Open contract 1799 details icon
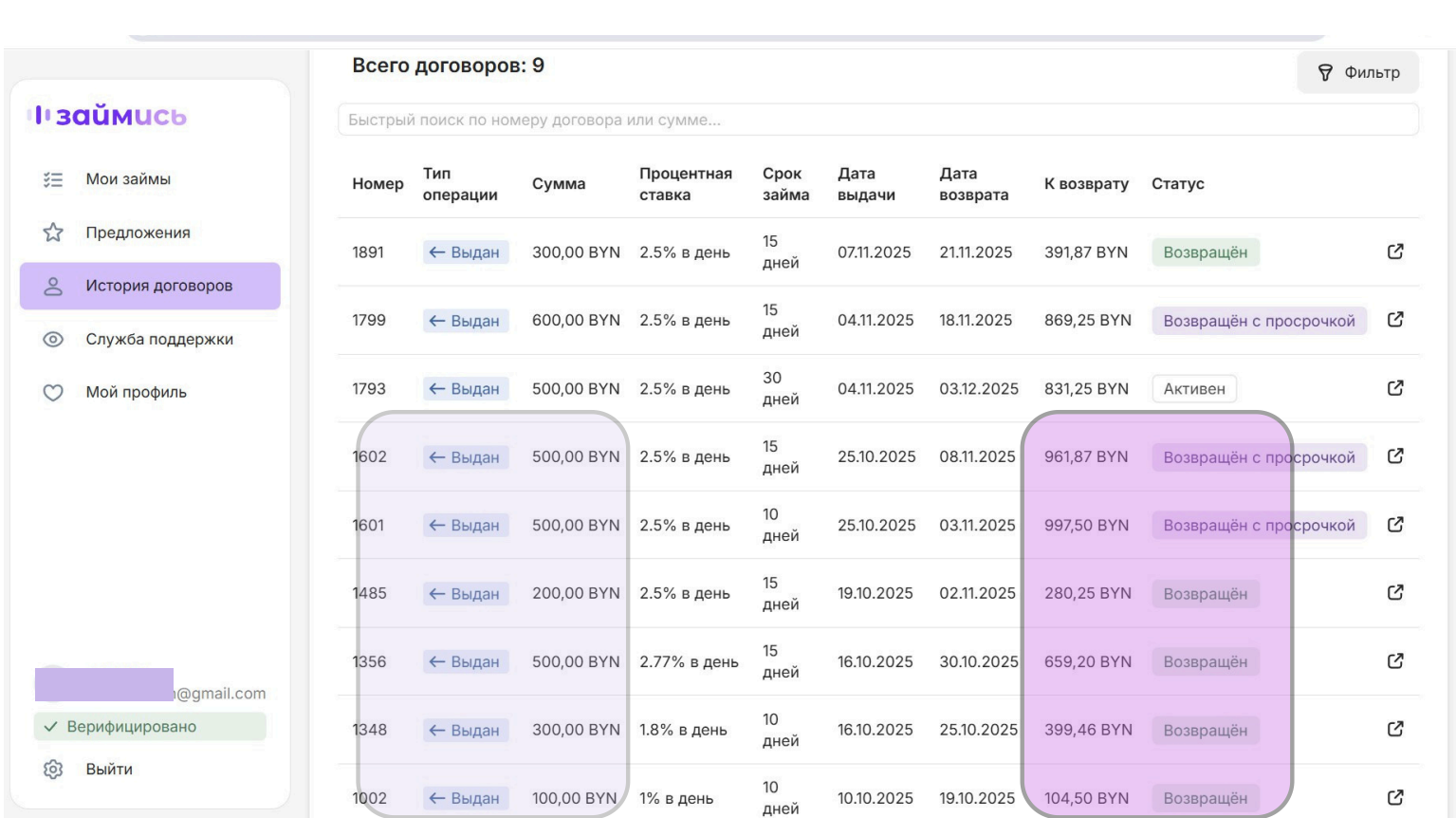Viewport: 1456px width, 818px height. pyautogui.click(x=1394, y=320)
